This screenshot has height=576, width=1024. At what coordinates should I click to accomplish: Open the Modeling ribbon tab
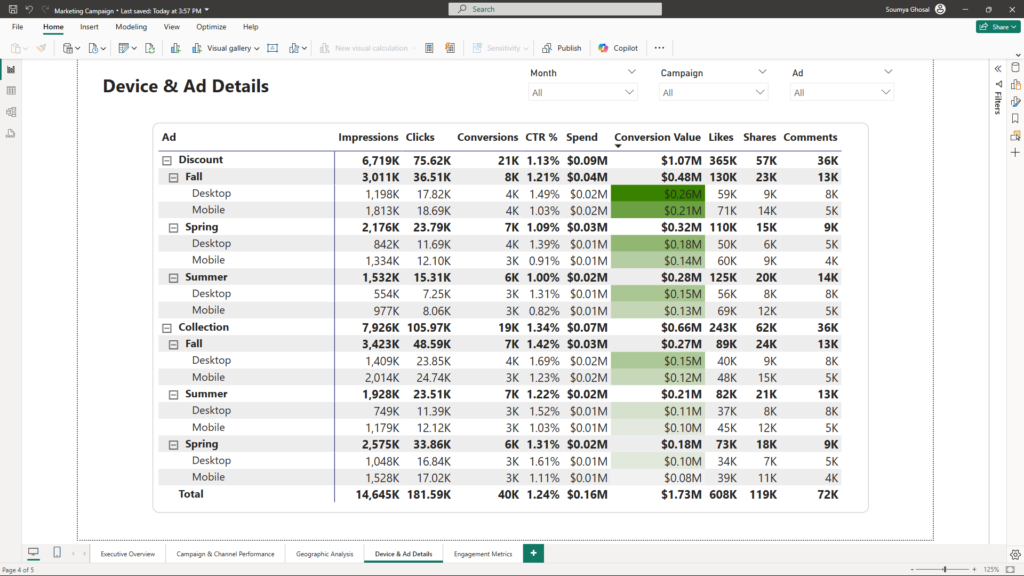[x=131, y=27]
